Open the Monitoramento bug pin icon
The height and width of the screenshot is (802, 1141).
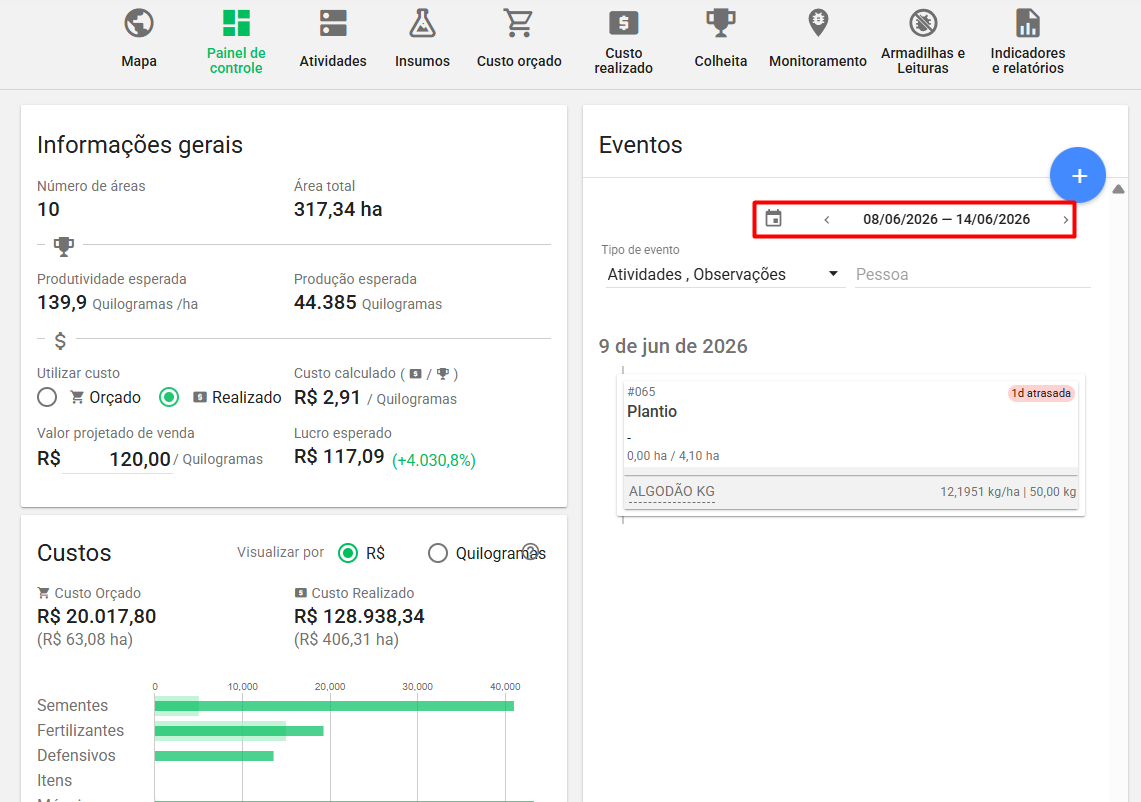click(x=818, y=23)
